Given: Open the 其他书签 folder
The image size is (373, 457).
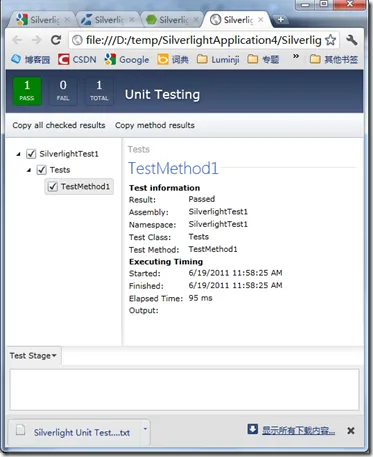Looking at the screenshot, I should tap(334, 60).
